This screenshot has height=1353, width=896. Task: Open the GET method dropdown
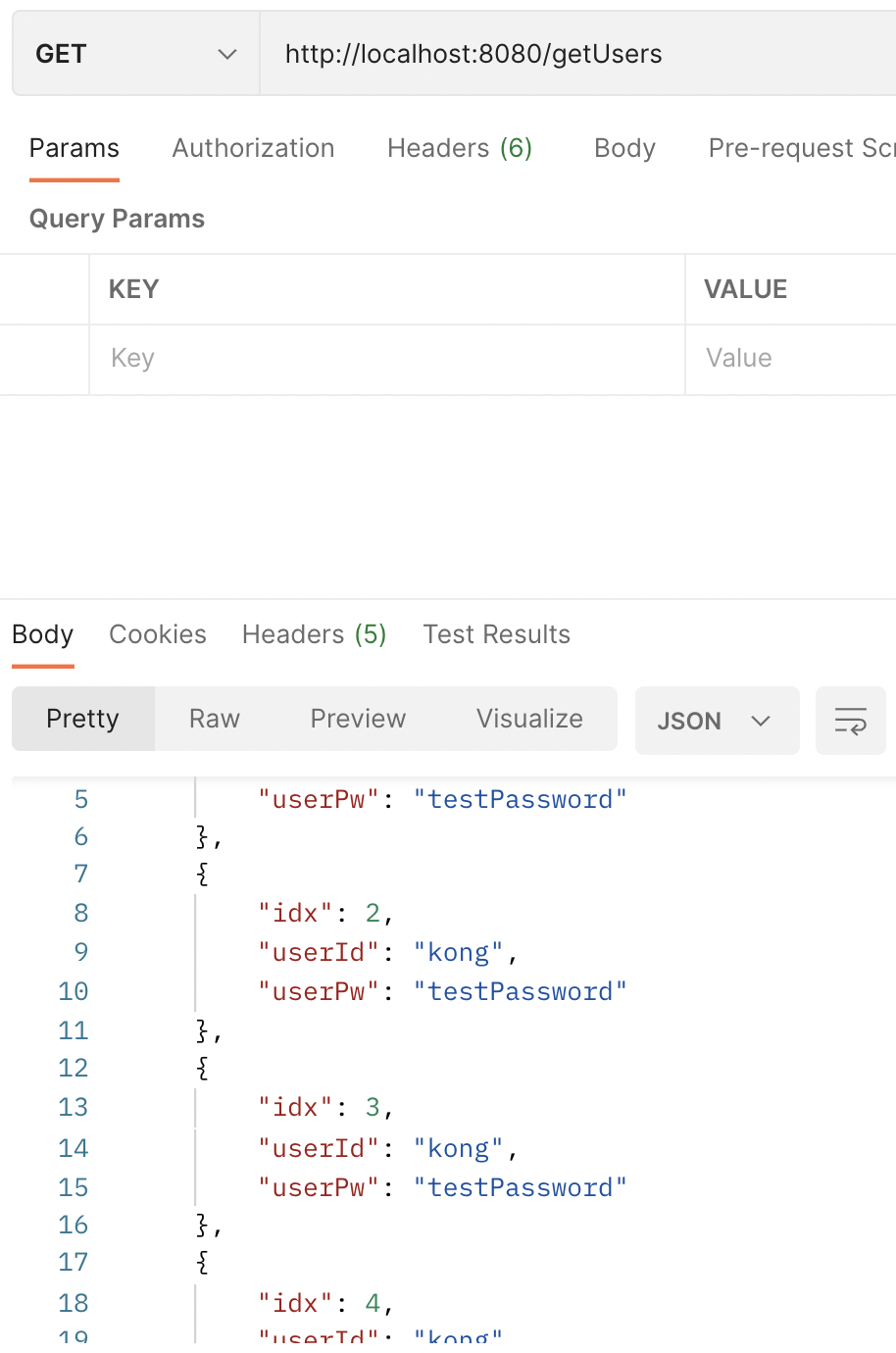coord(136,54)
